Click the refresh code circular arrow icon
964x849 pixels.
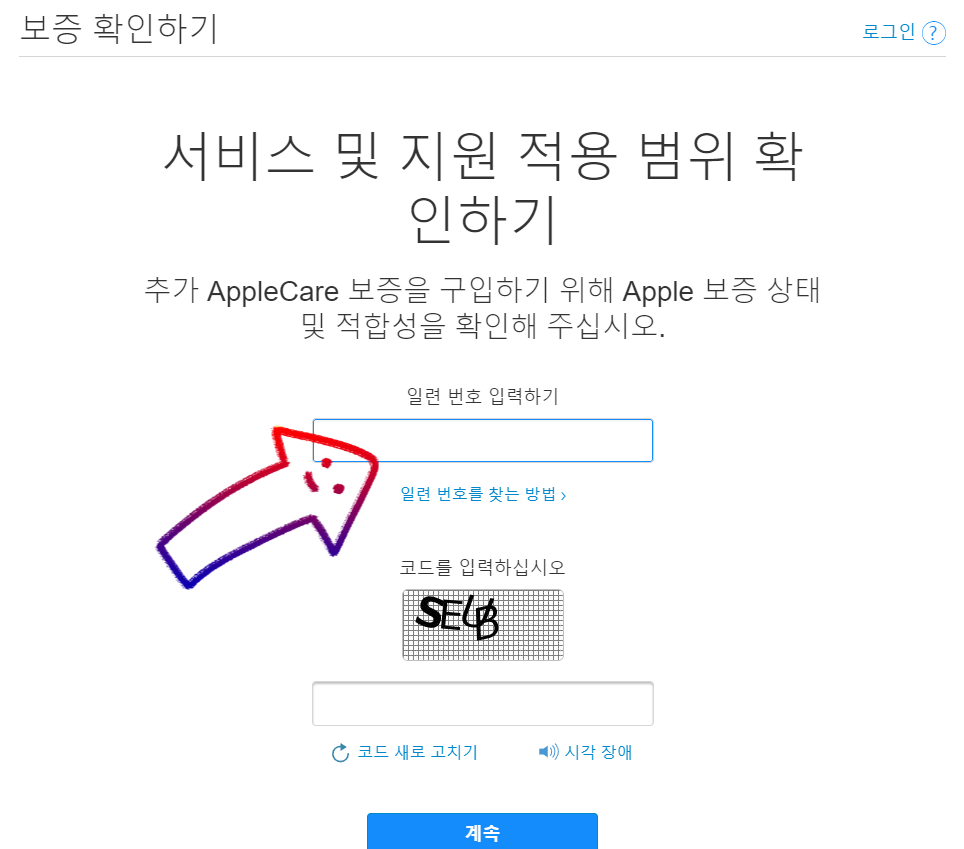click(340, 752)
